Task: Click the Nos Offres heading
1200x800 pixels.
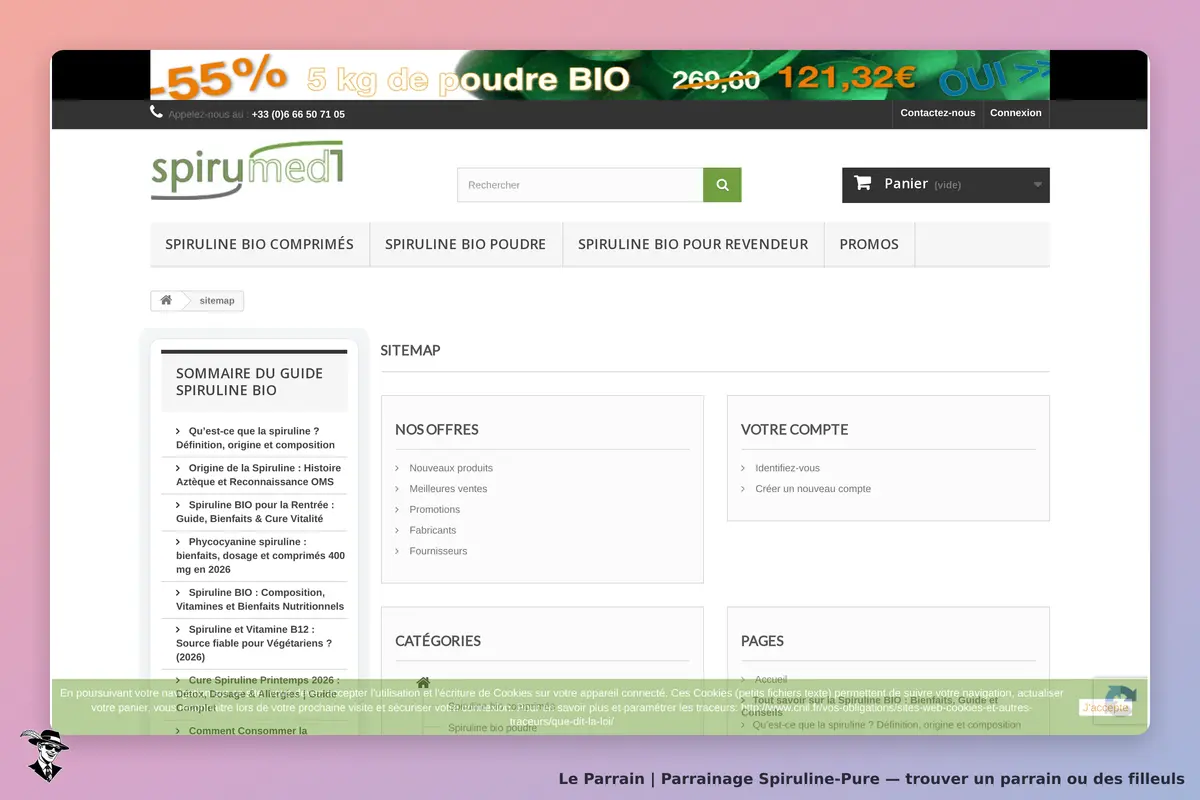Action: point(437,429)
